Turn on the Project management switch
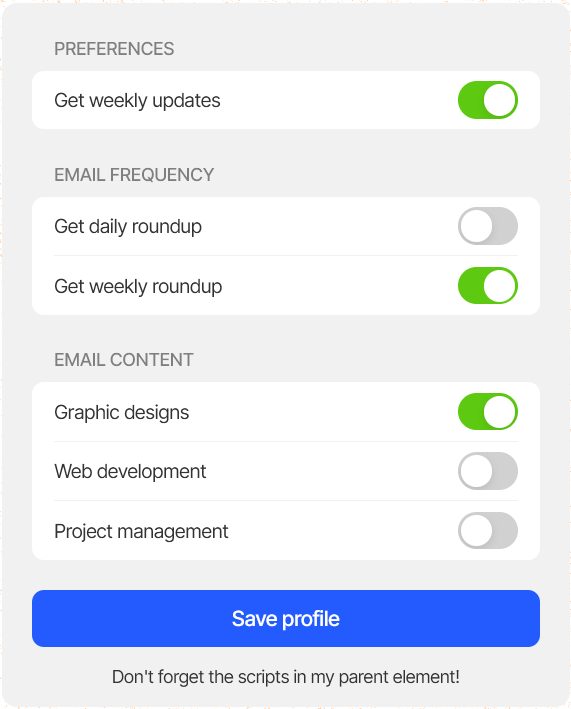Viewport: 571px width, 709px height. [488, 530]
